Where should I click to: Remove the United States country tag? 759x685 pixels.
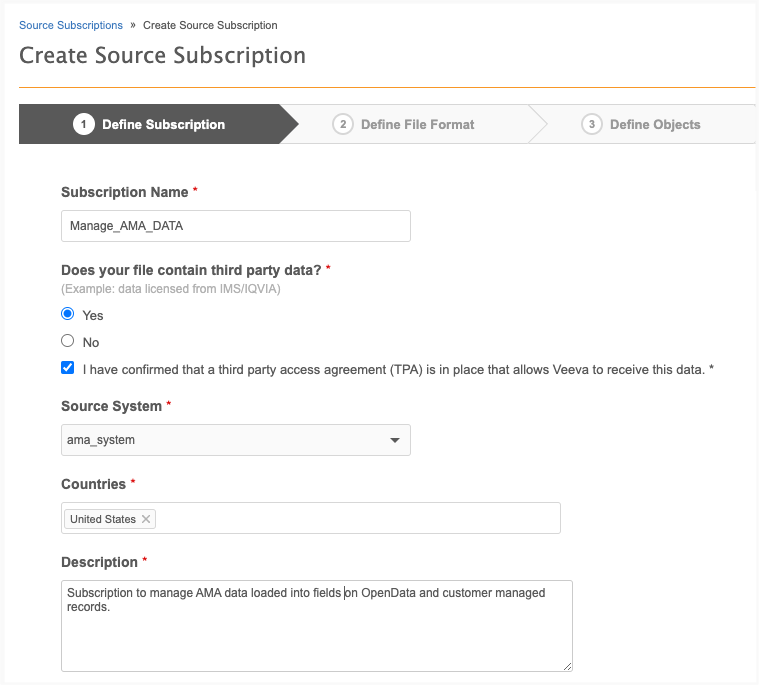coord(146,519)
